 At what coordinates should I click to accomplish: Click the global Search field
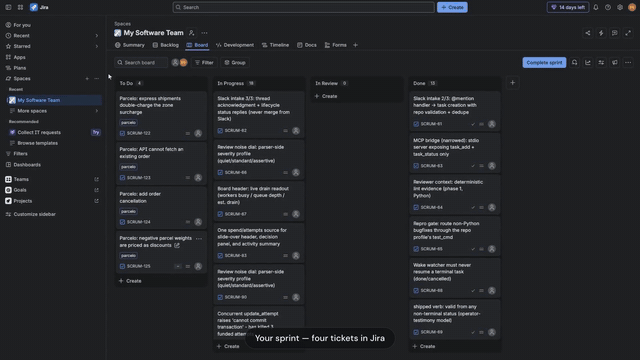click(303, 7)
